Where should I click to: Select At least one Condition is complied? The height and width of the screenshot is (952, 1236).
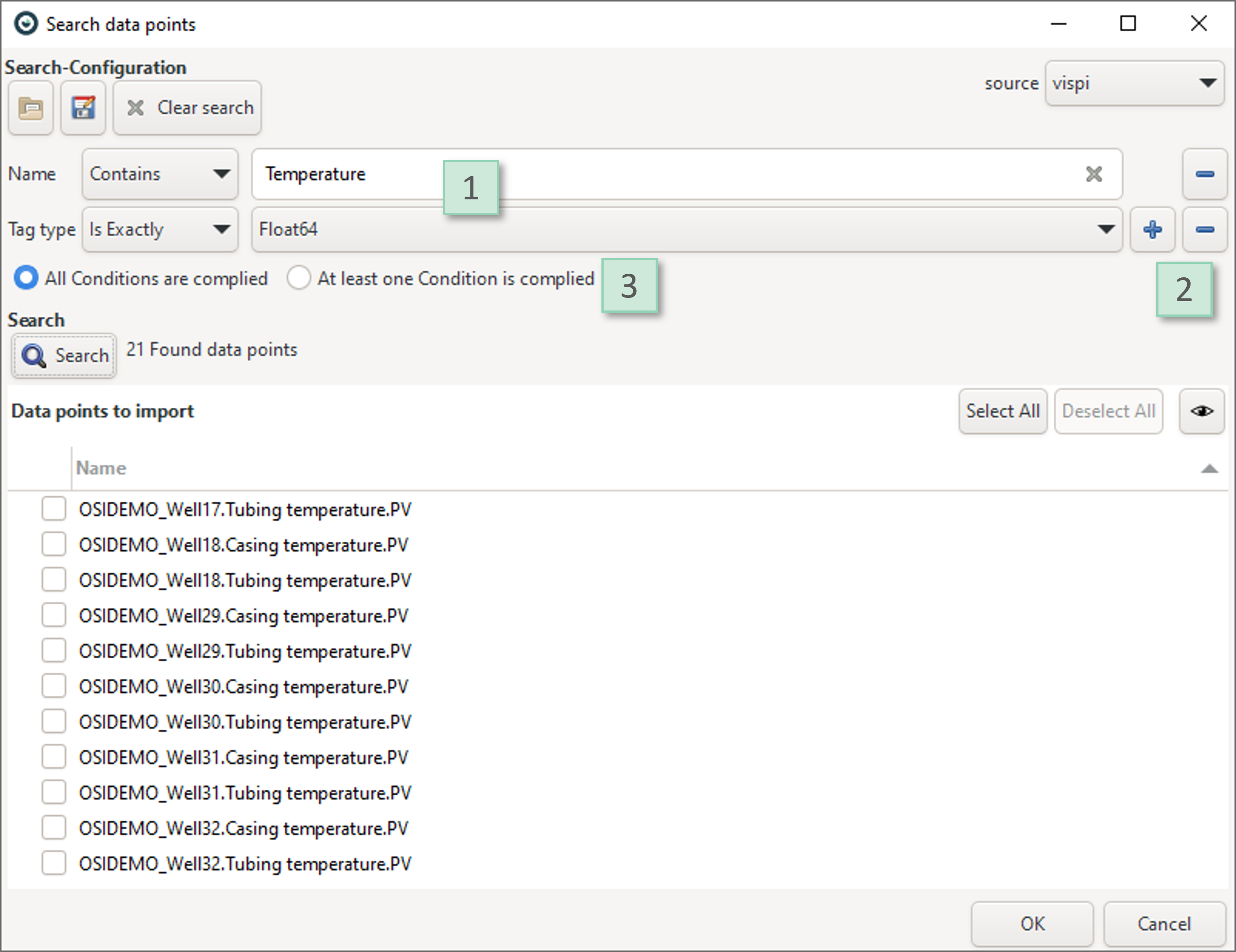point(298,278)
